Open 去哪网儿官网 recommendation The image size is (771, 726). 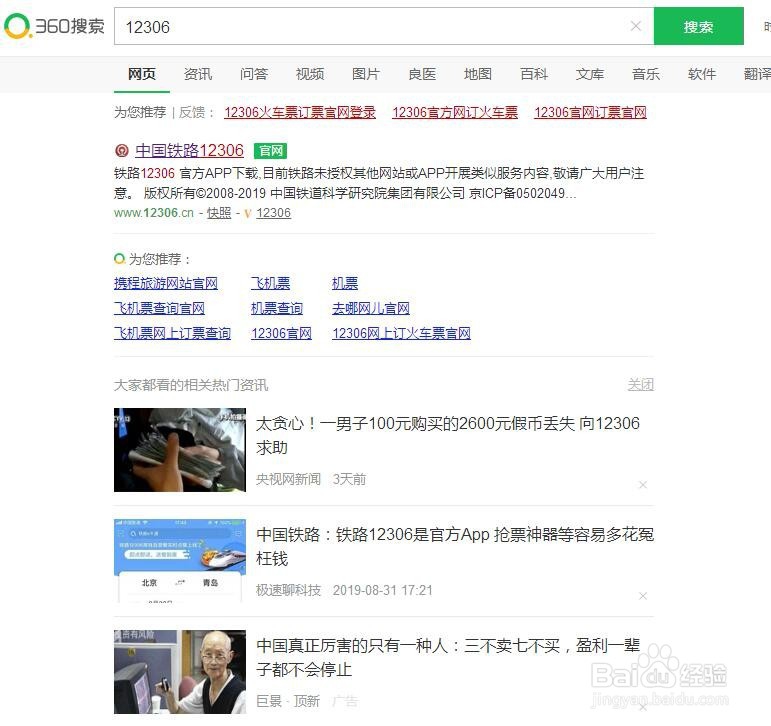[371, 308]
